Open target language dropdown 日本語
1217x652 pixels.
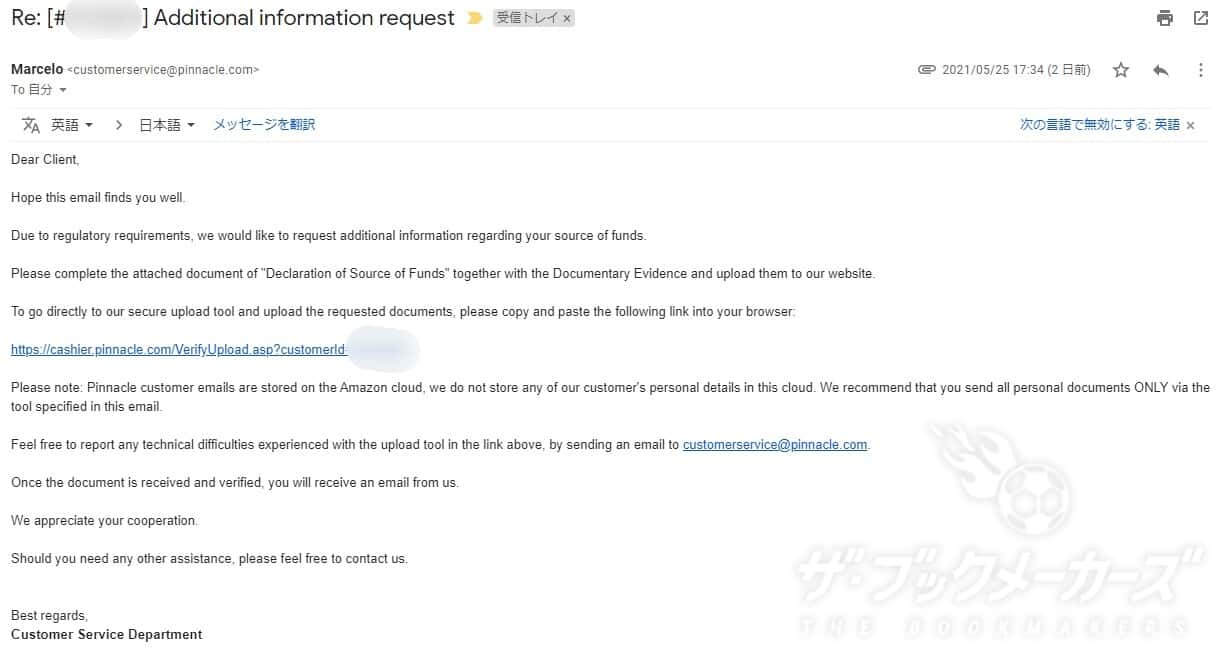click(166, 125)
